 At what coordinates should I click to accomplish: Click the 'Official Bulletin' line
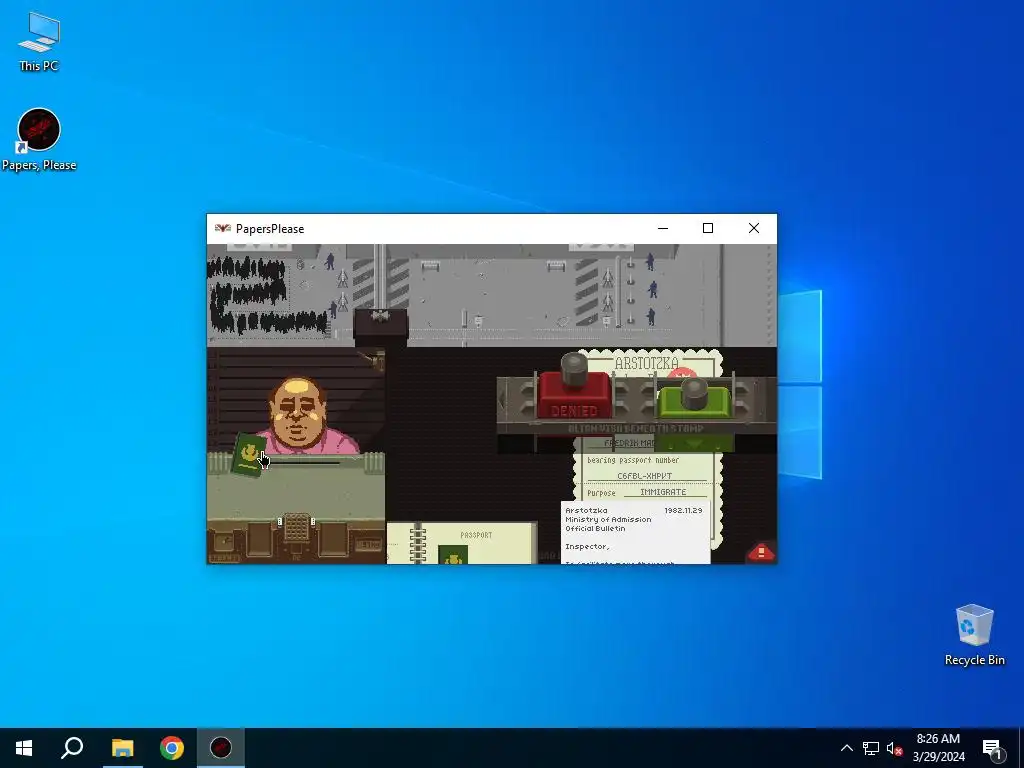pos(595,528)
